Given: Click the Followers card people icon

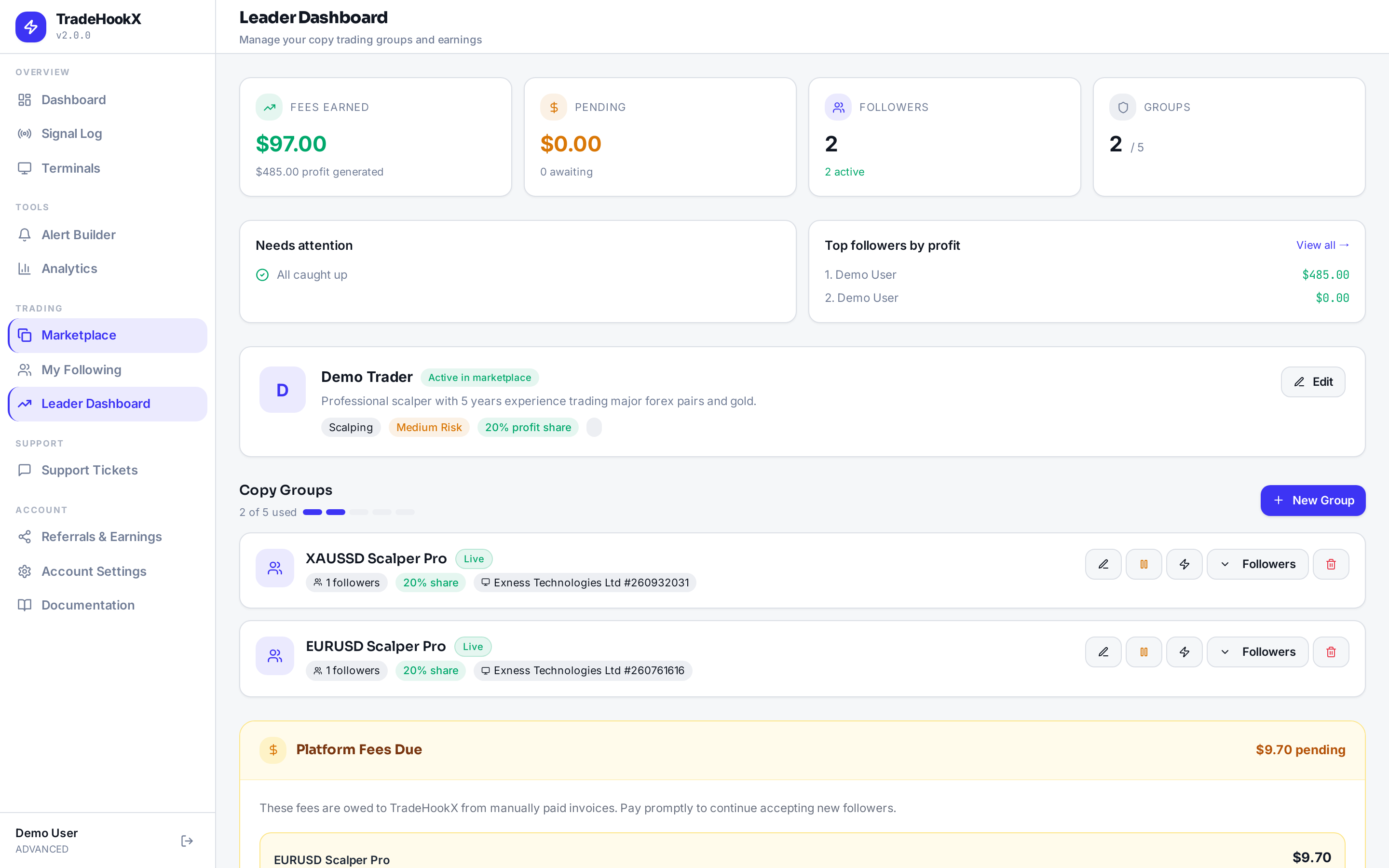Looking at the screenshot, I should 838,108.
